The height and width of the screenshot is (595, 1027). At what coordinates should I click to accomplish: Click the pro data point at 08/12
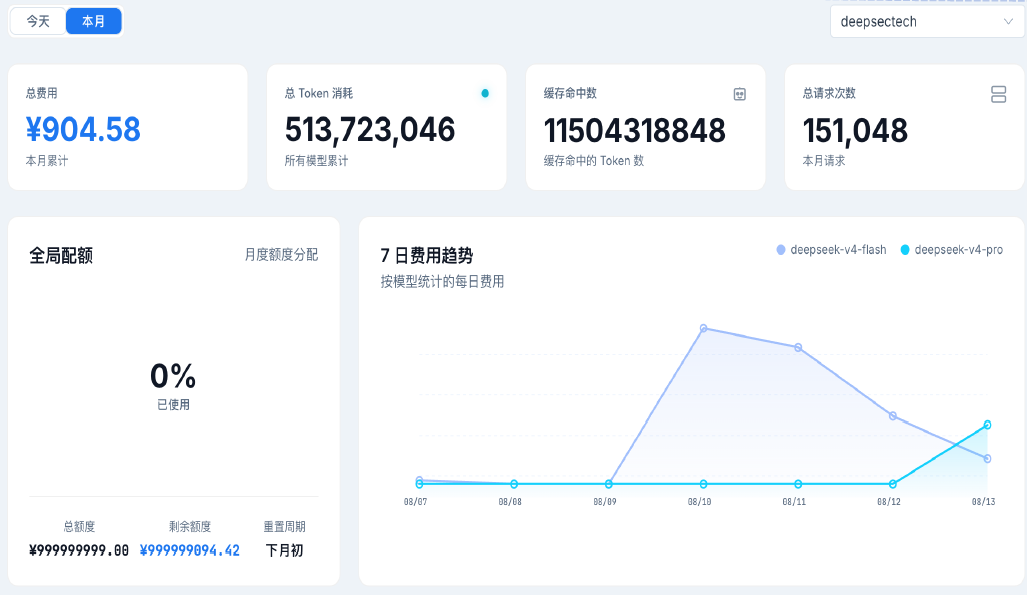tap(893, 484)
